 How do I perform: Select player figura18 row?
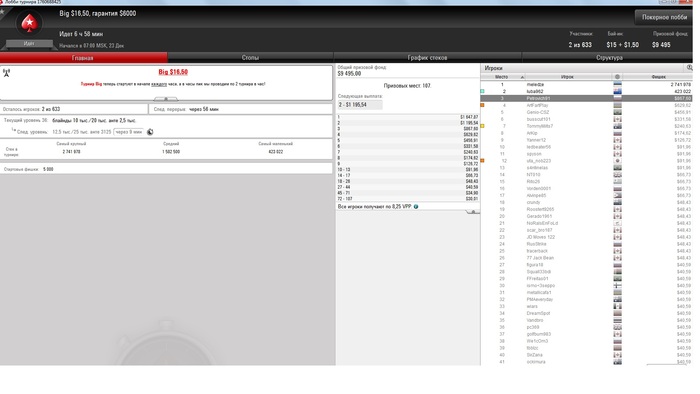click(586, 265)
